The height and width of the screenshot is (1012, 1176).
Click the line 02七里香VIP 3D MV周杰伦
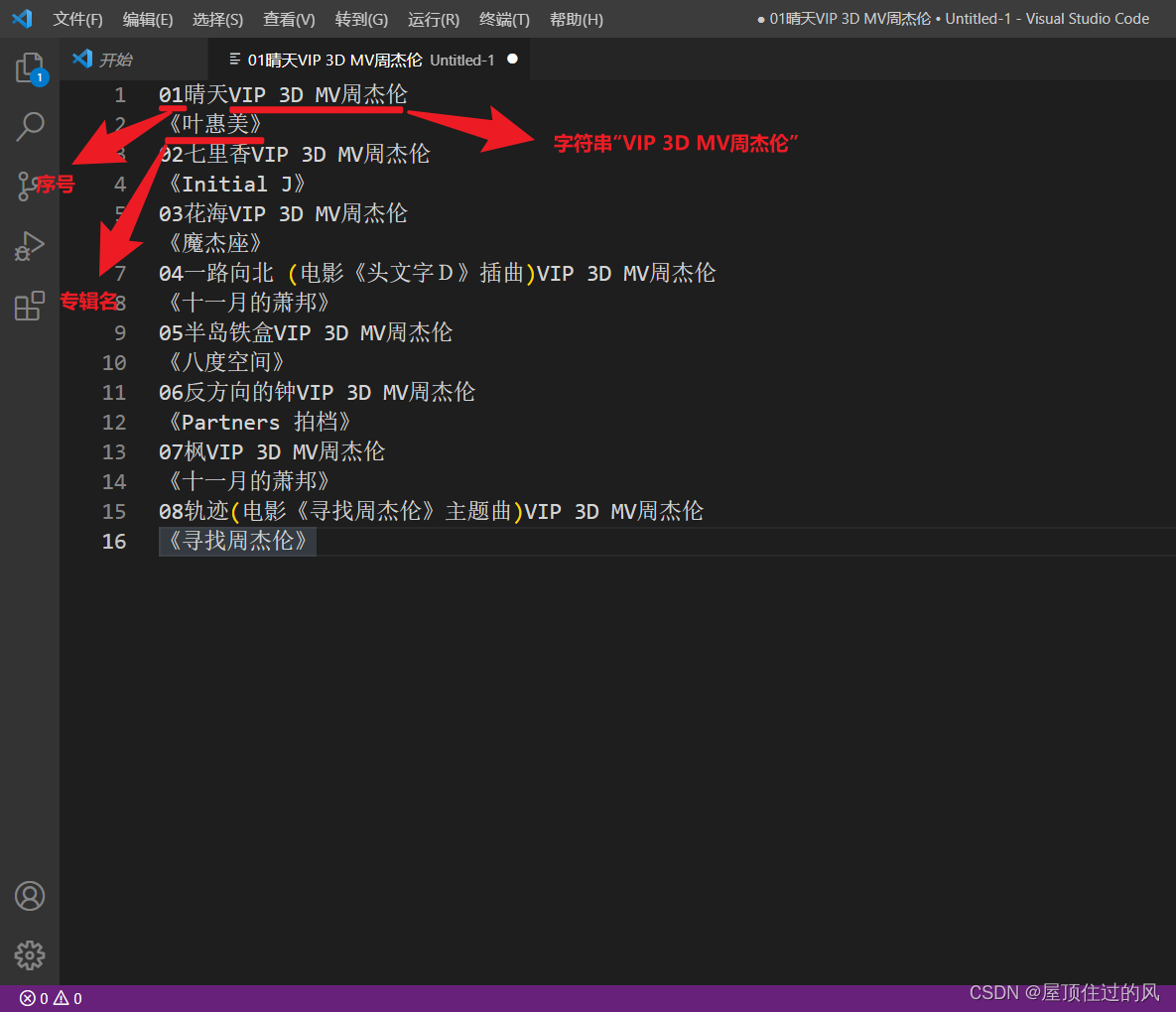294,154
